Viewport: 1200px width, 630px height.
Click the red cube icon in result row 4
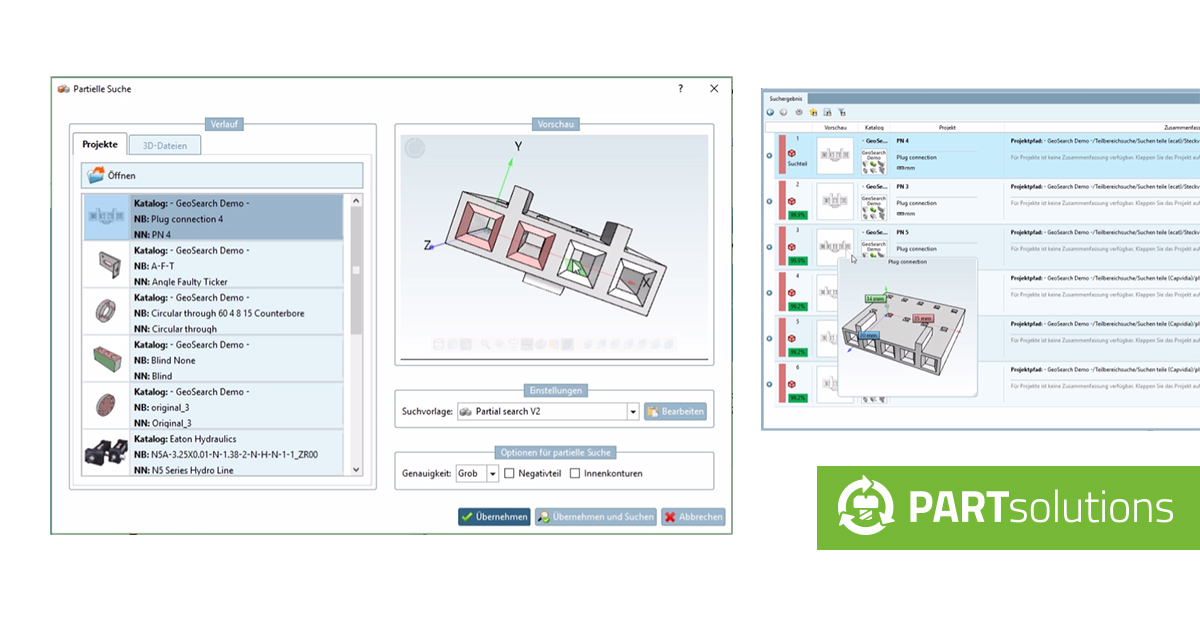click(791, 291)
